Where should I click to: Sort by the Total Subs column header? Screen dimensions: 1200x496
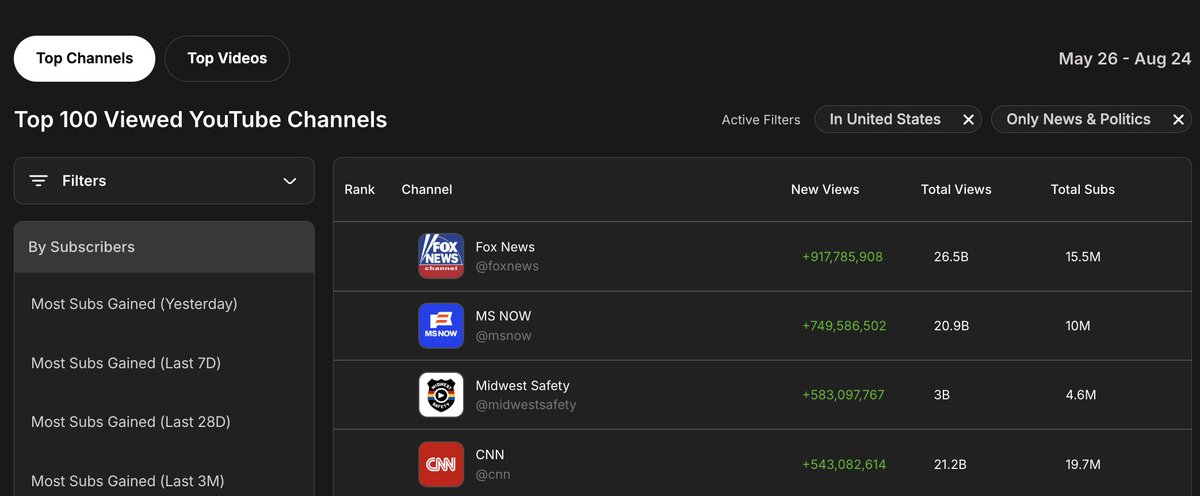pyautogui.click(x=1083, y=189)
